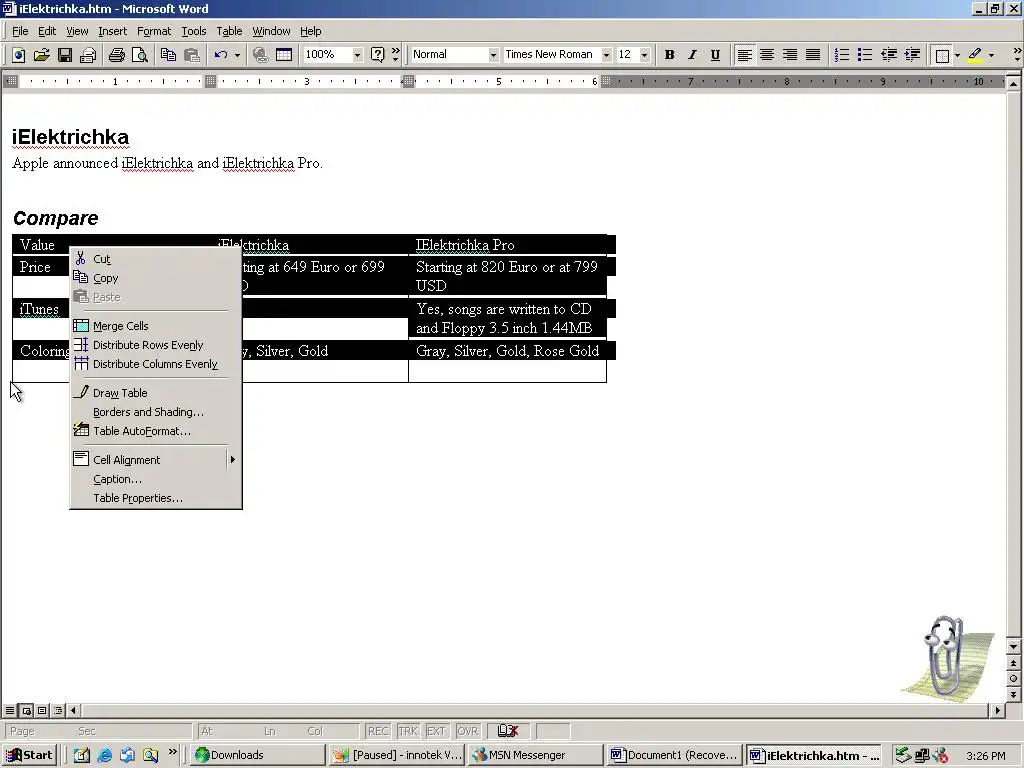Switch to Downloads taskbar button
The height and width of the screenshot is (768, 1024).
coord(258,755)
